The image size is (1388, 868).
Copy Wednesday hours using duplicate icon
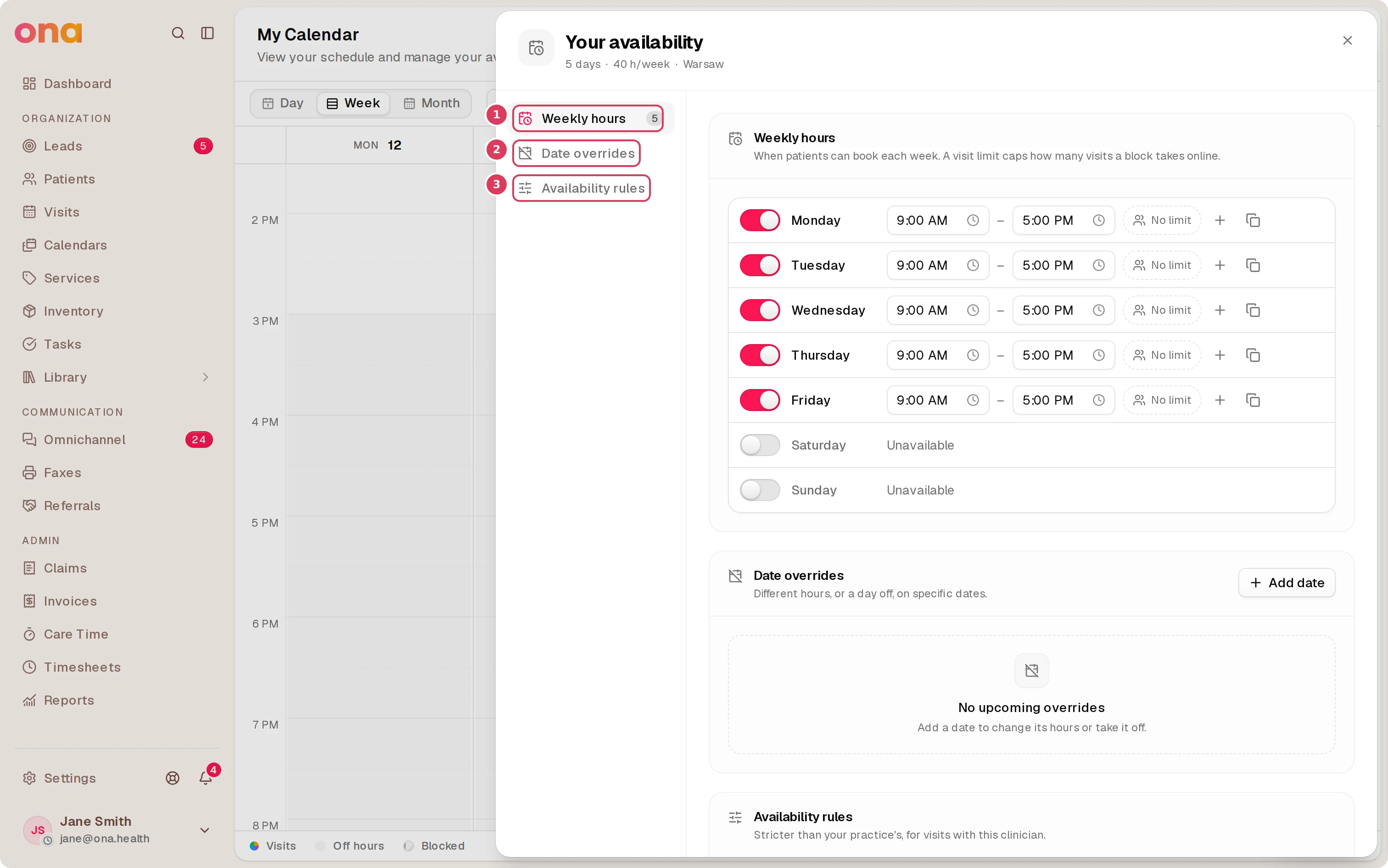pos(1253,310)
